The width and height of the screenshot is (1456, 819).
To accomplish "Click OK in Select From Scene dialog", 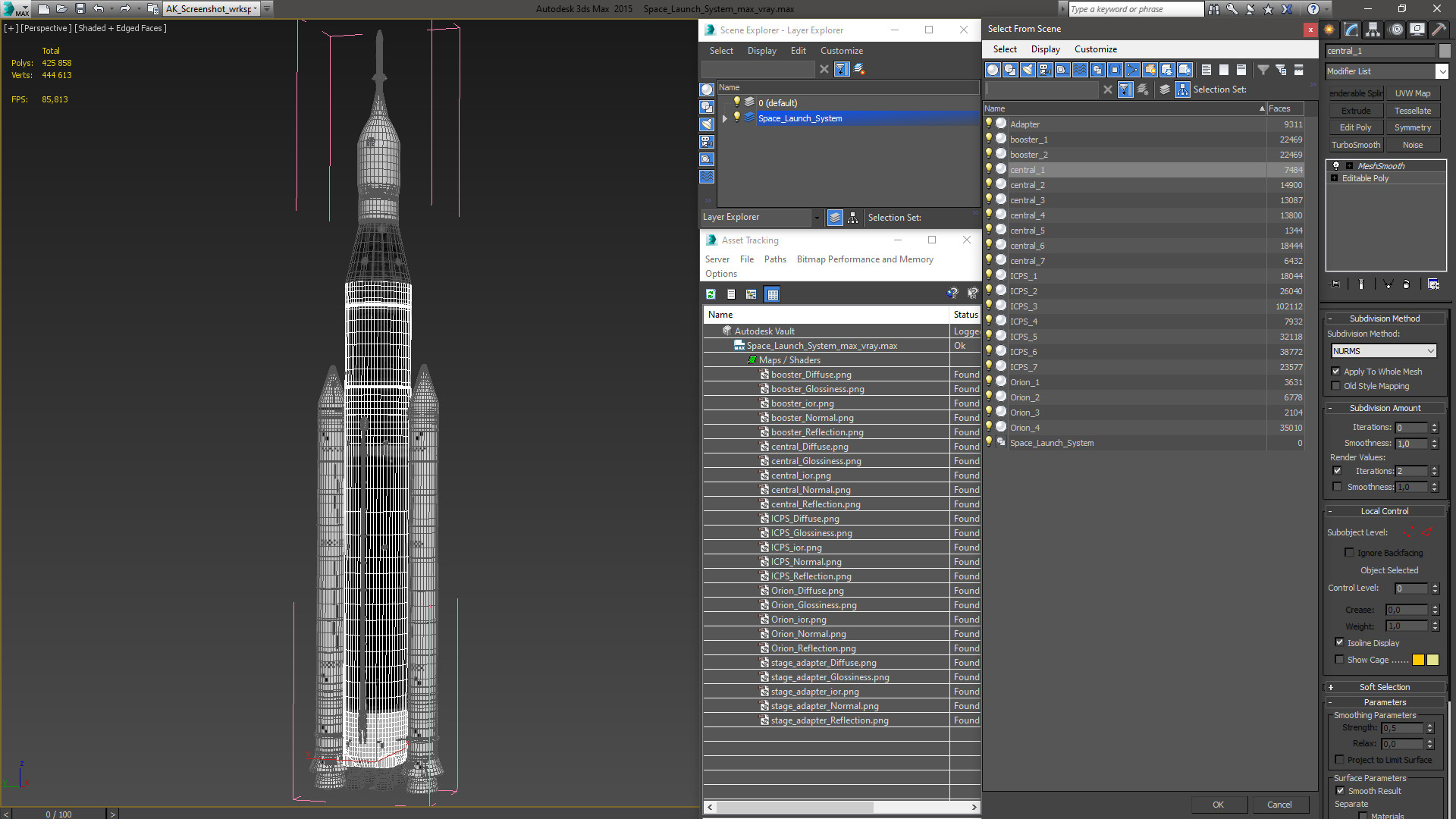I will point(1218,805).
